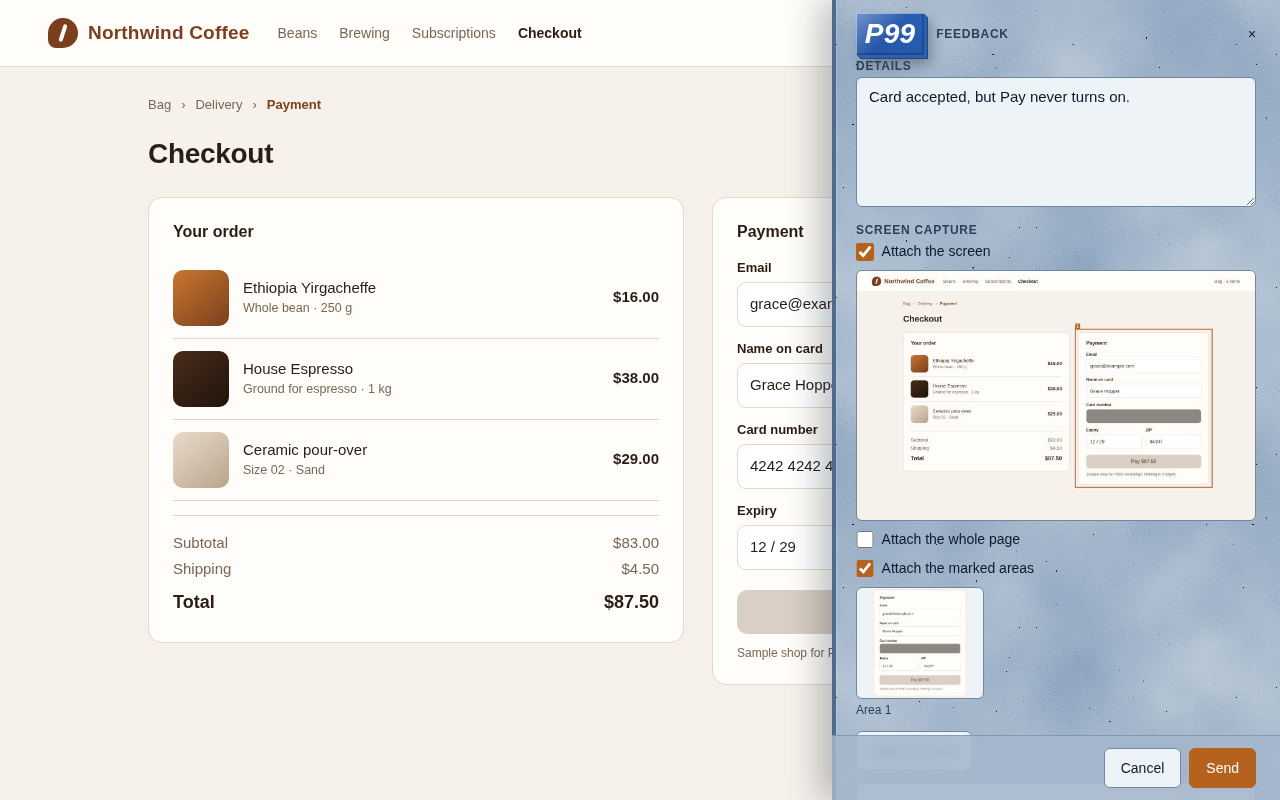Go to the Subscriptions navigation item

[454, 33]
